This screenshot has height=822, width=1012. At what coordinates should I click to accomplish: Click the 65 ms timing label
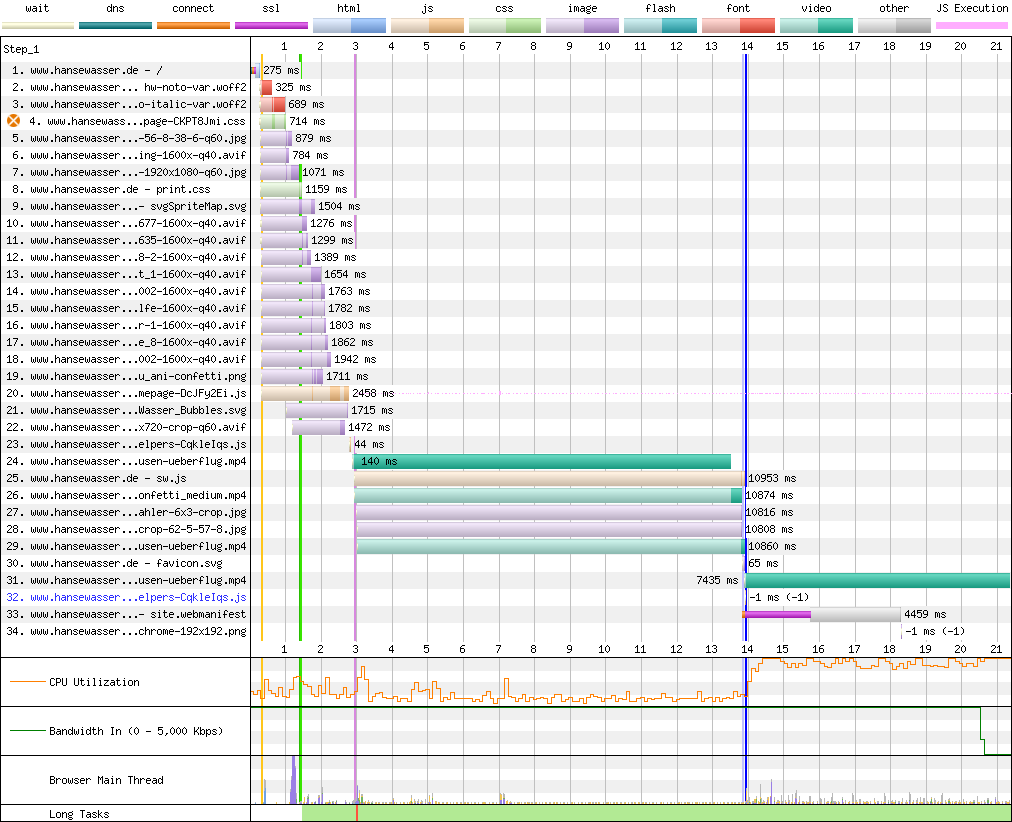click(763, 563)
